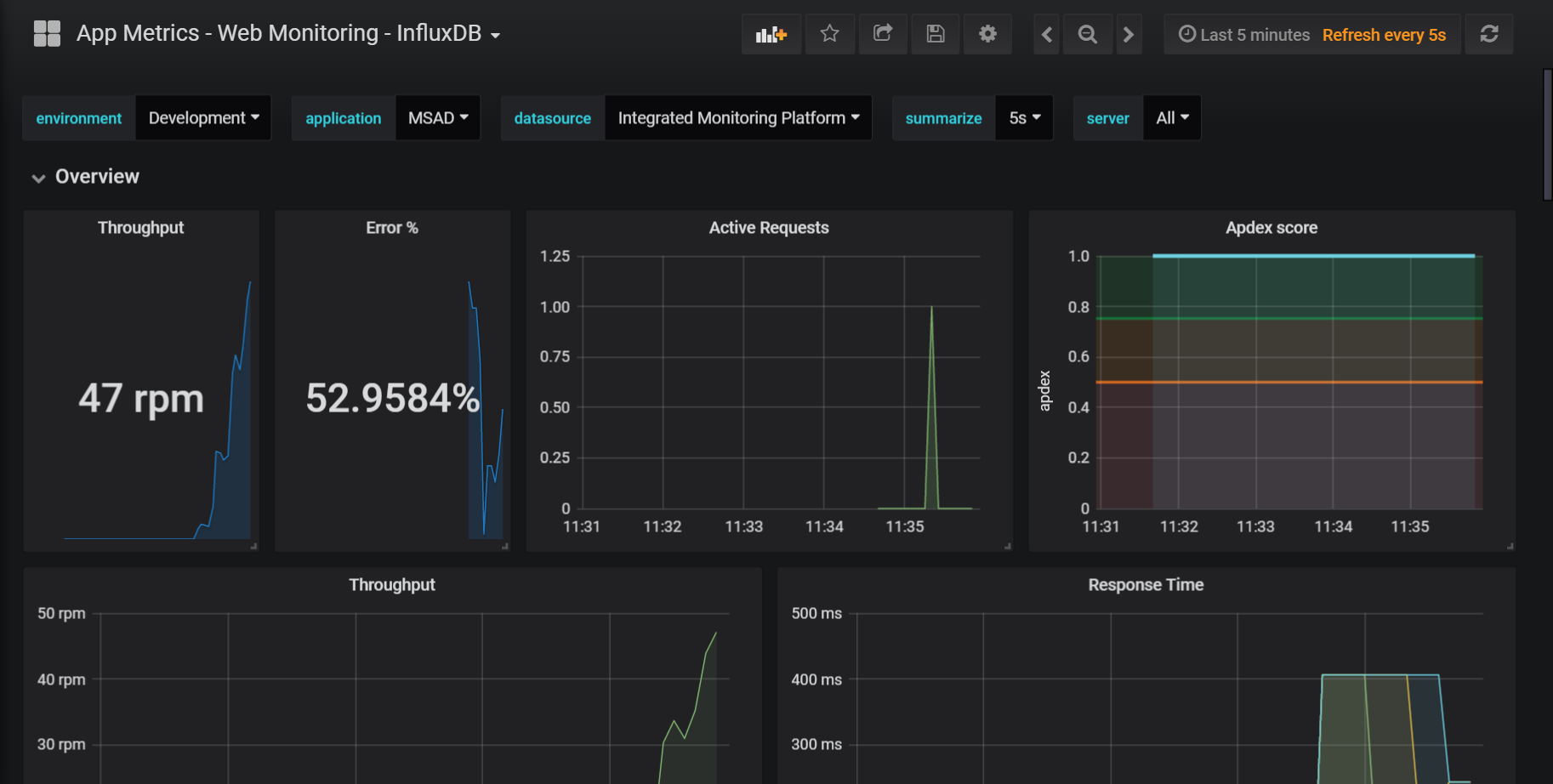
Task: Zoom out the time range
Action: point(1087,34)
